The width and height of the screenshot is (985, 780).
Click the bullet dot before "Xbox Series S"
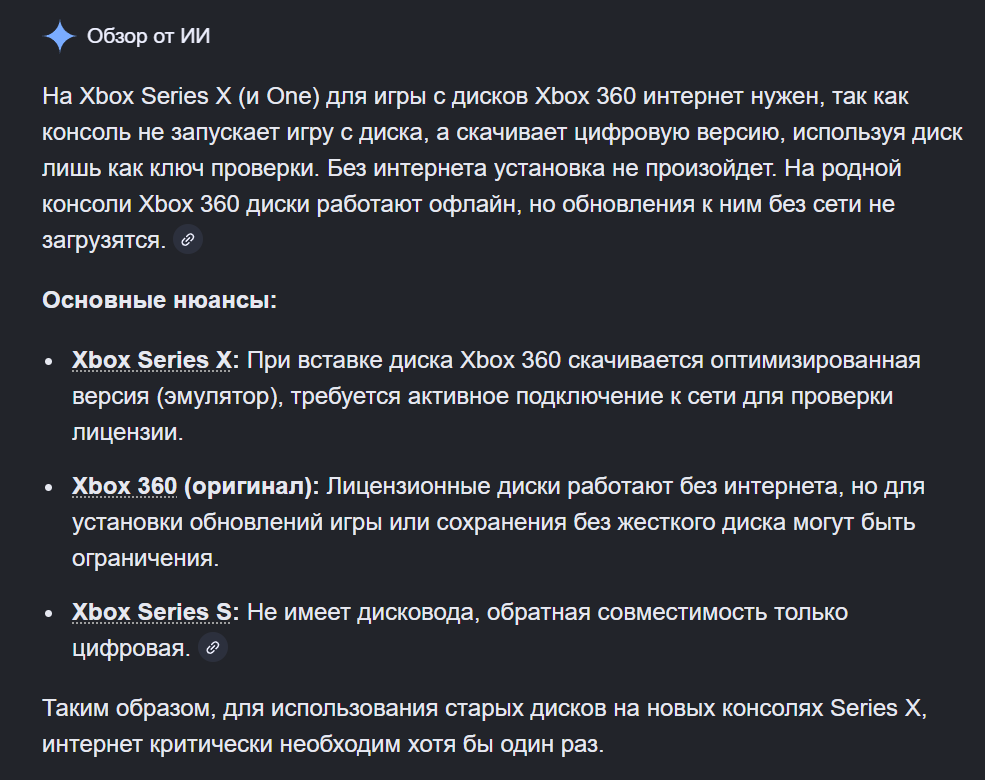pyautogui.click(x=49, y=613)
